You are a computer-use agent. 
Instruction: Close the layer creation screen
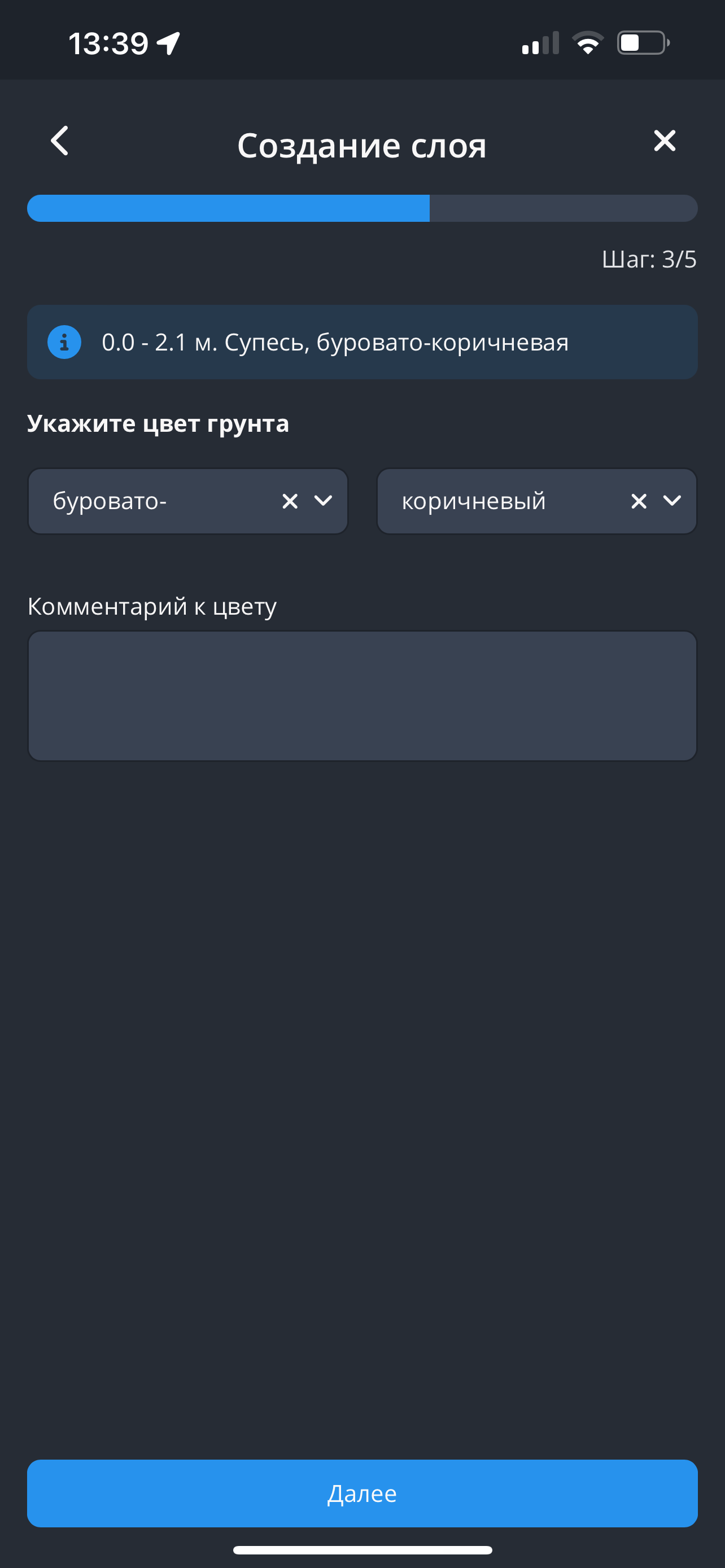[664, 141]
